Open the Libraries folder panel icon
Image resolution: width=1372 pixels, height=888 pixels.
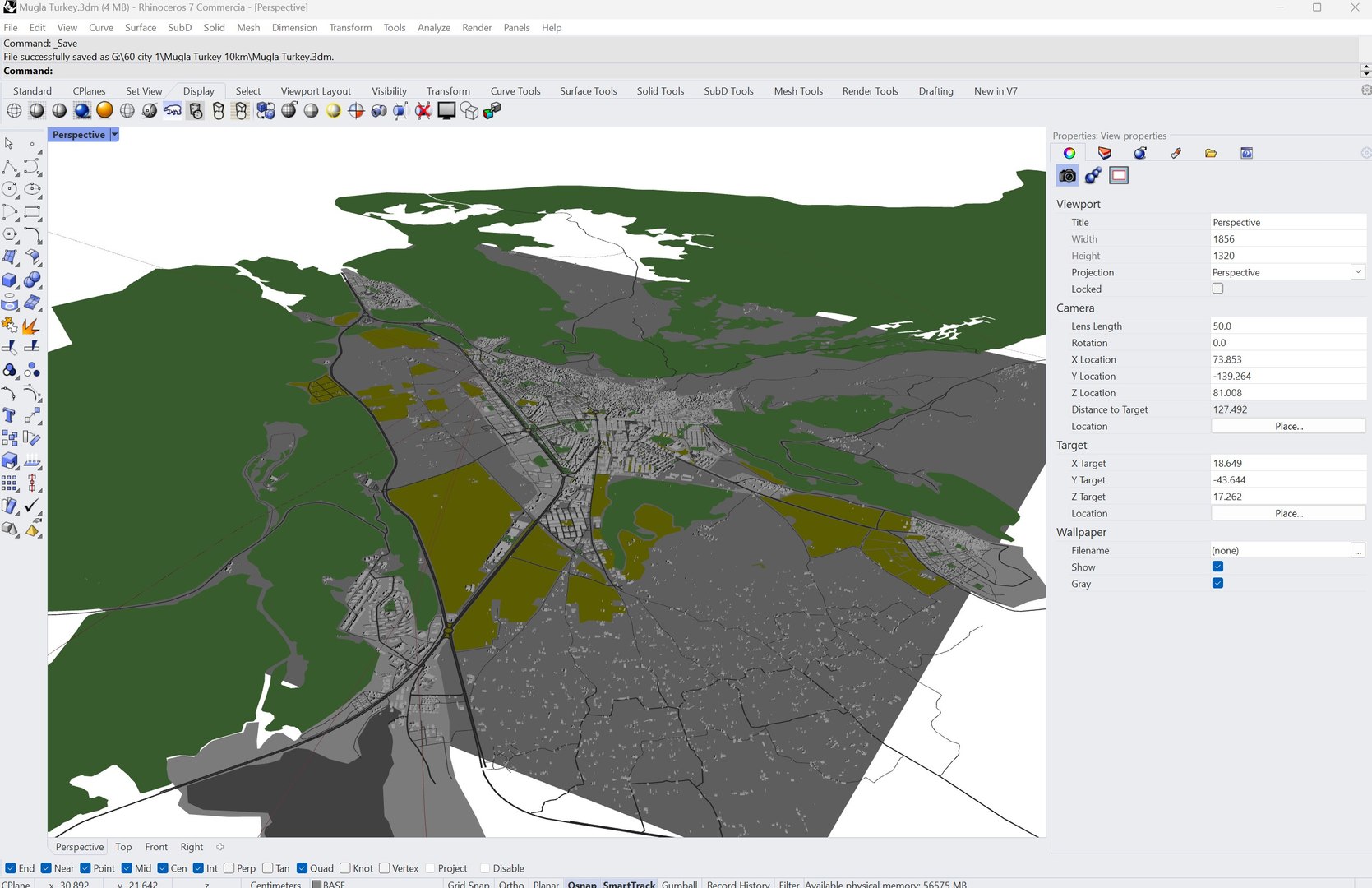click(x=1211, y=153)
